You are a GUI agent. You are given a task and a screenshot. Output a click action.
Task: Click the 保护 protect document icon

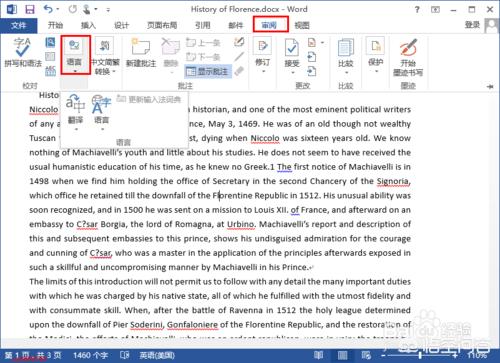[376, 46]
